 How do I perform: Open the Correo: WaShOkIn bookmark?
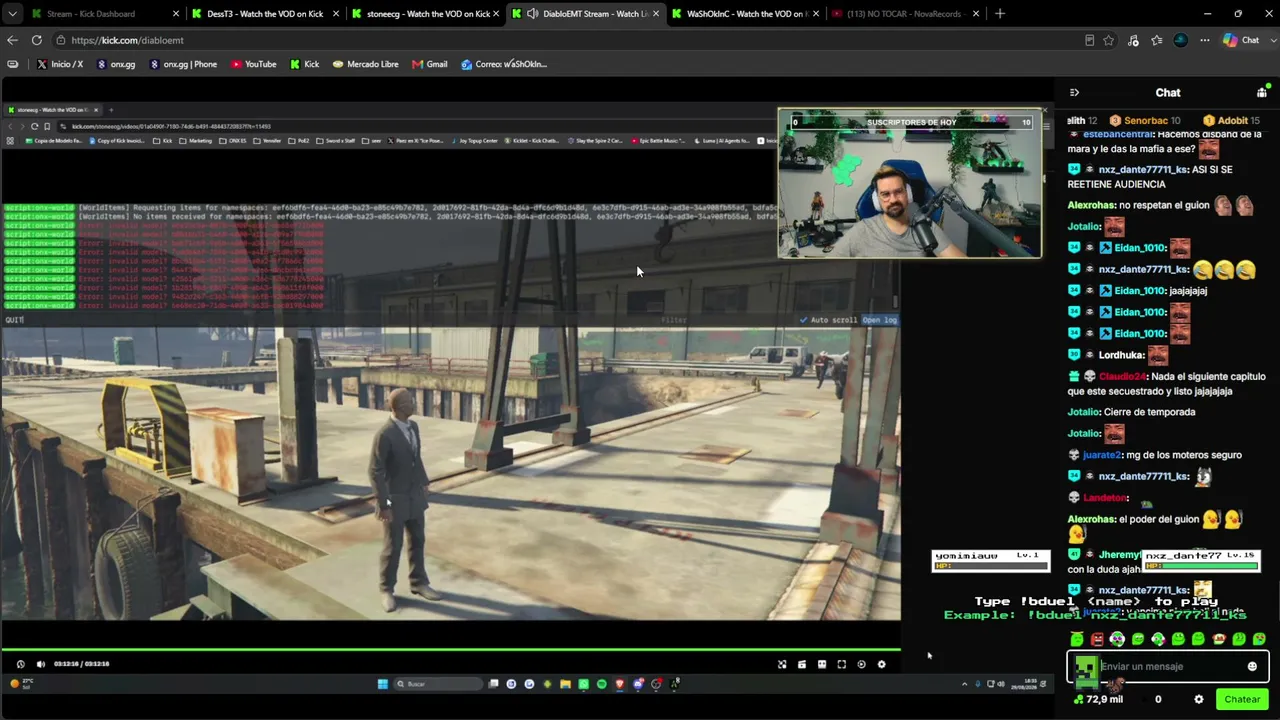coord(504,64)
